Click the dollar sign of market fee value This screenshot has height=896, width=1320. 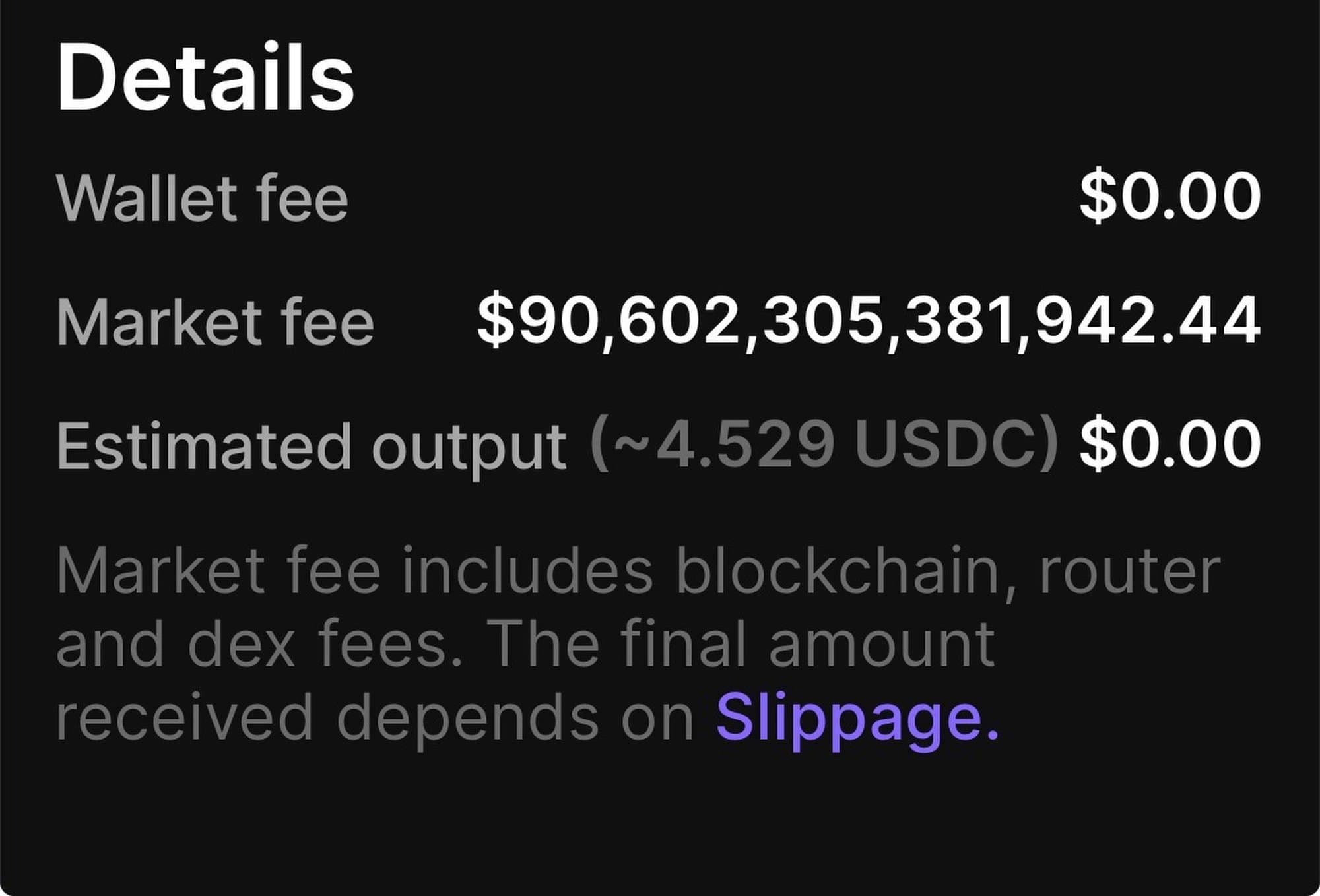[x=495, y=321]
